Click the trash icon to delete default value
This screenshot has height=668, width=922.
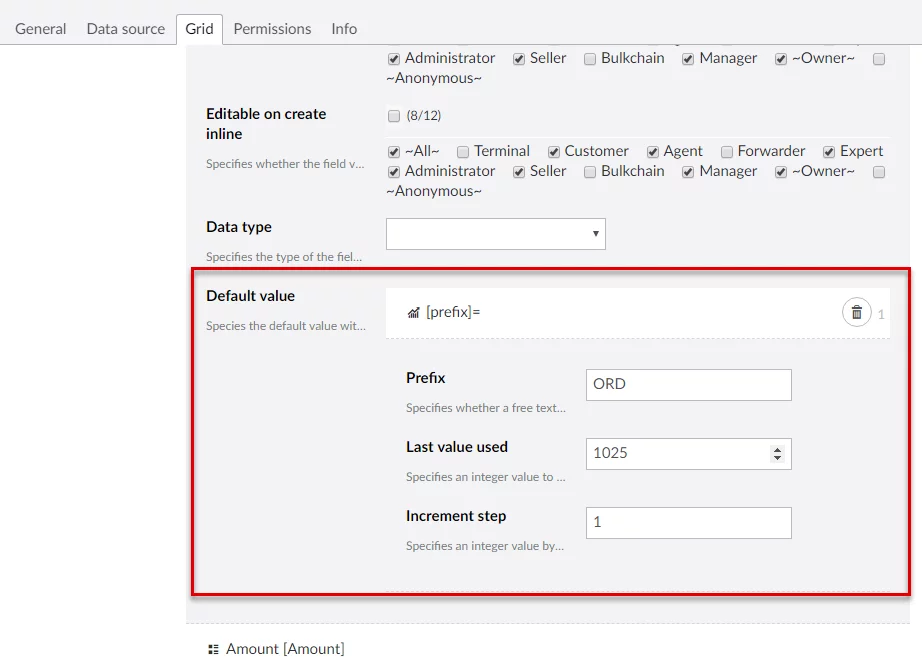coord(856,313)
